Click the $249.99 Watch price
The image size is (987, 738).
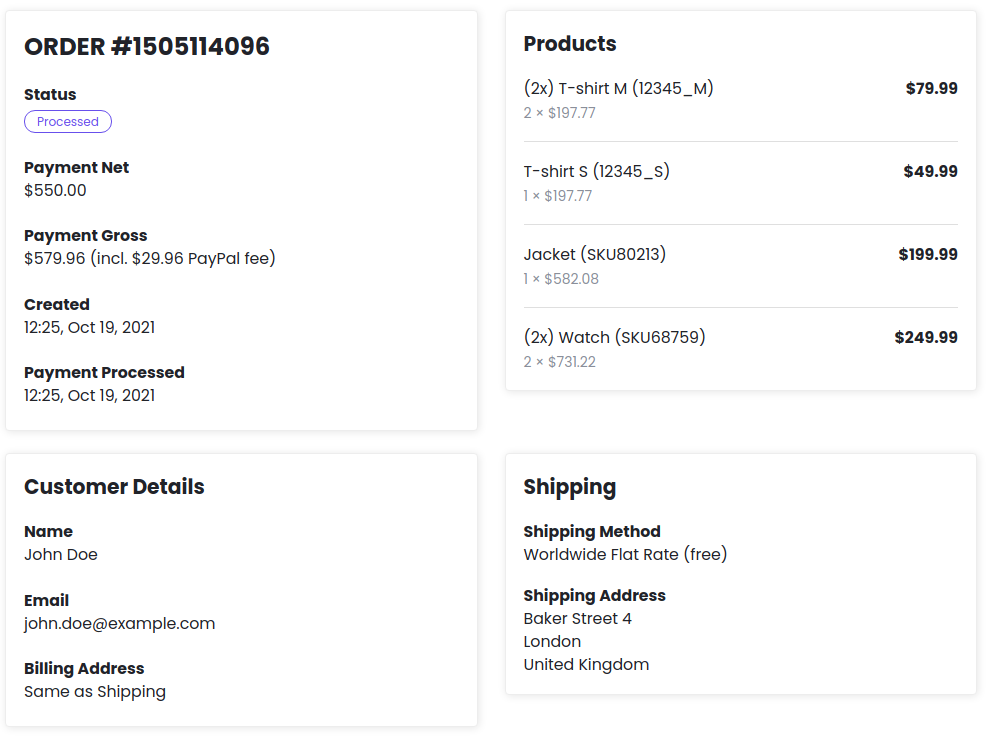[926, 338]
